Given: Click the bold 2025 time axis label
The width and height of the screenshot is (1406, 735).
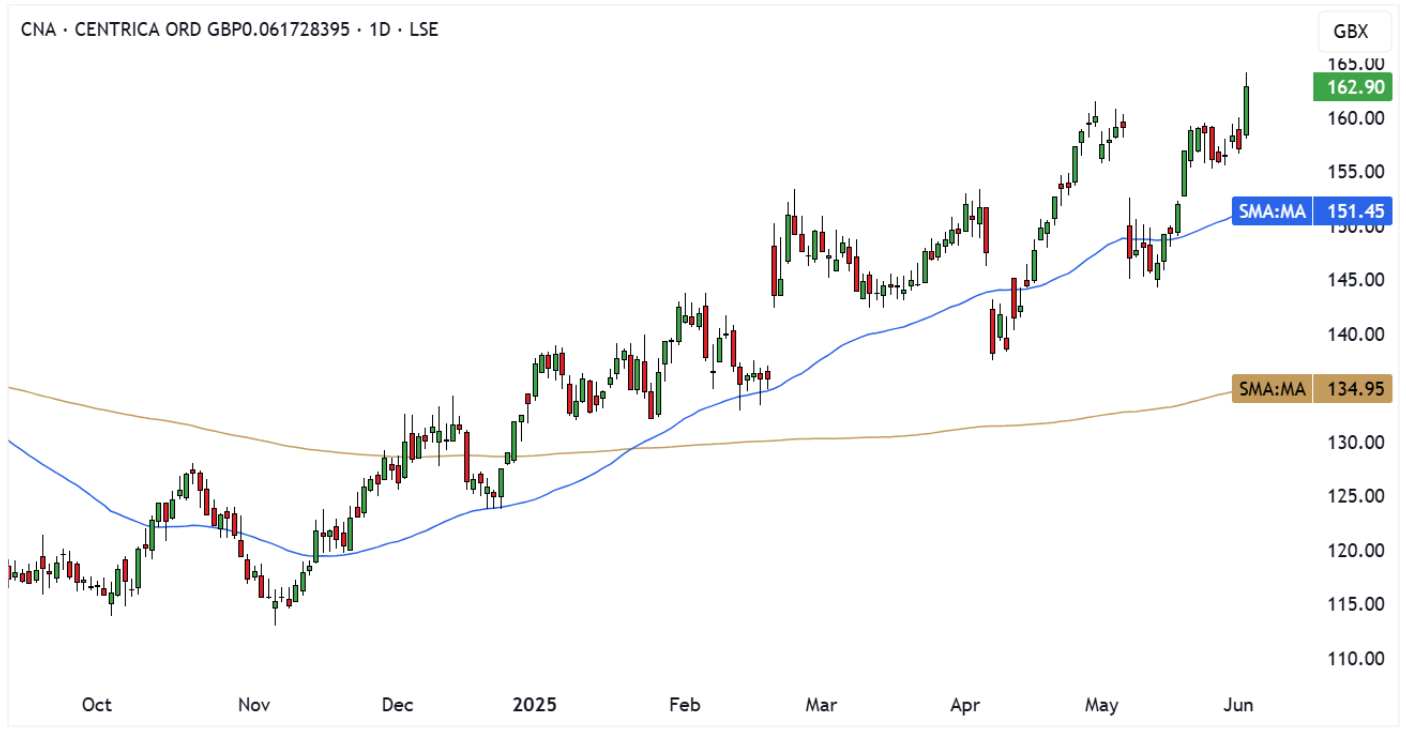Looking at the screenshot, I should tap(534, 705).
